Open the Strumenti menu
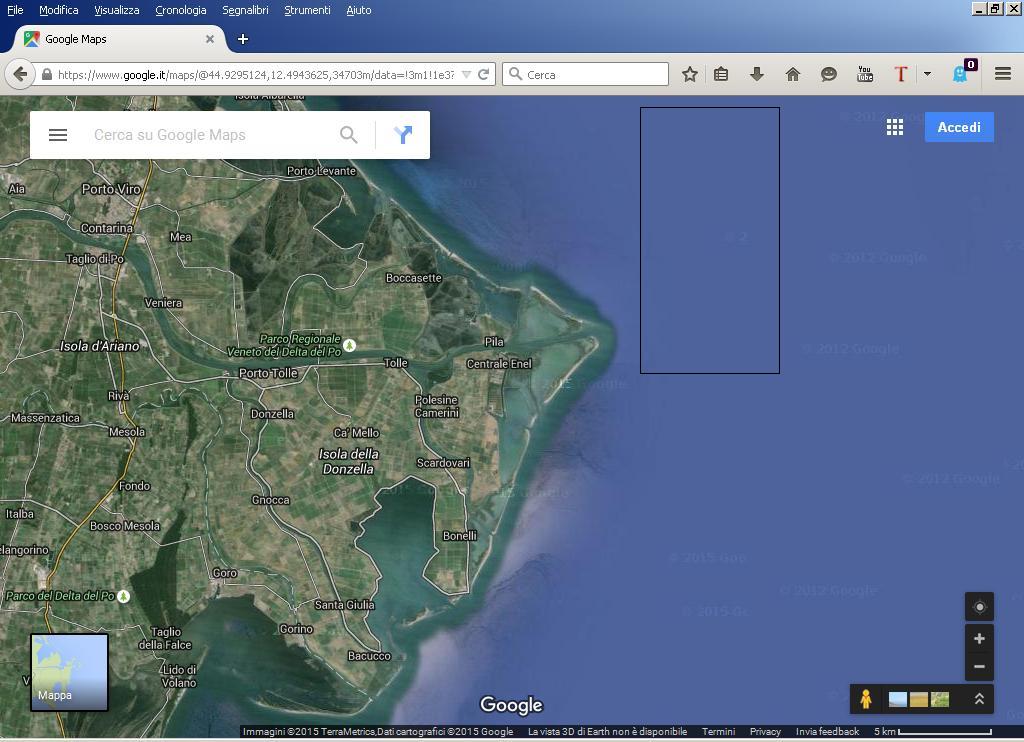The height and width of the screenshot is (742, 1024). [308, 10]
